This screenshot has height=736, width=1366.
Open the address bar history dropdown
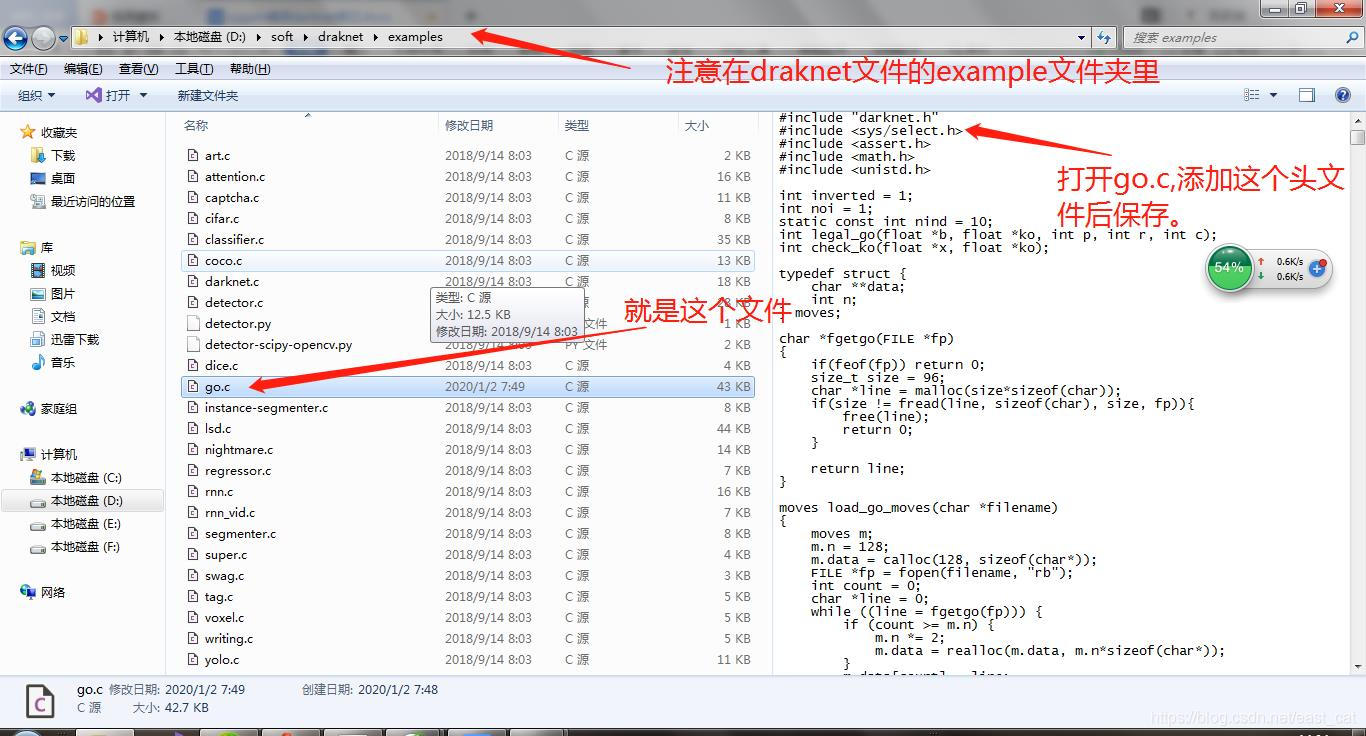1082,37
